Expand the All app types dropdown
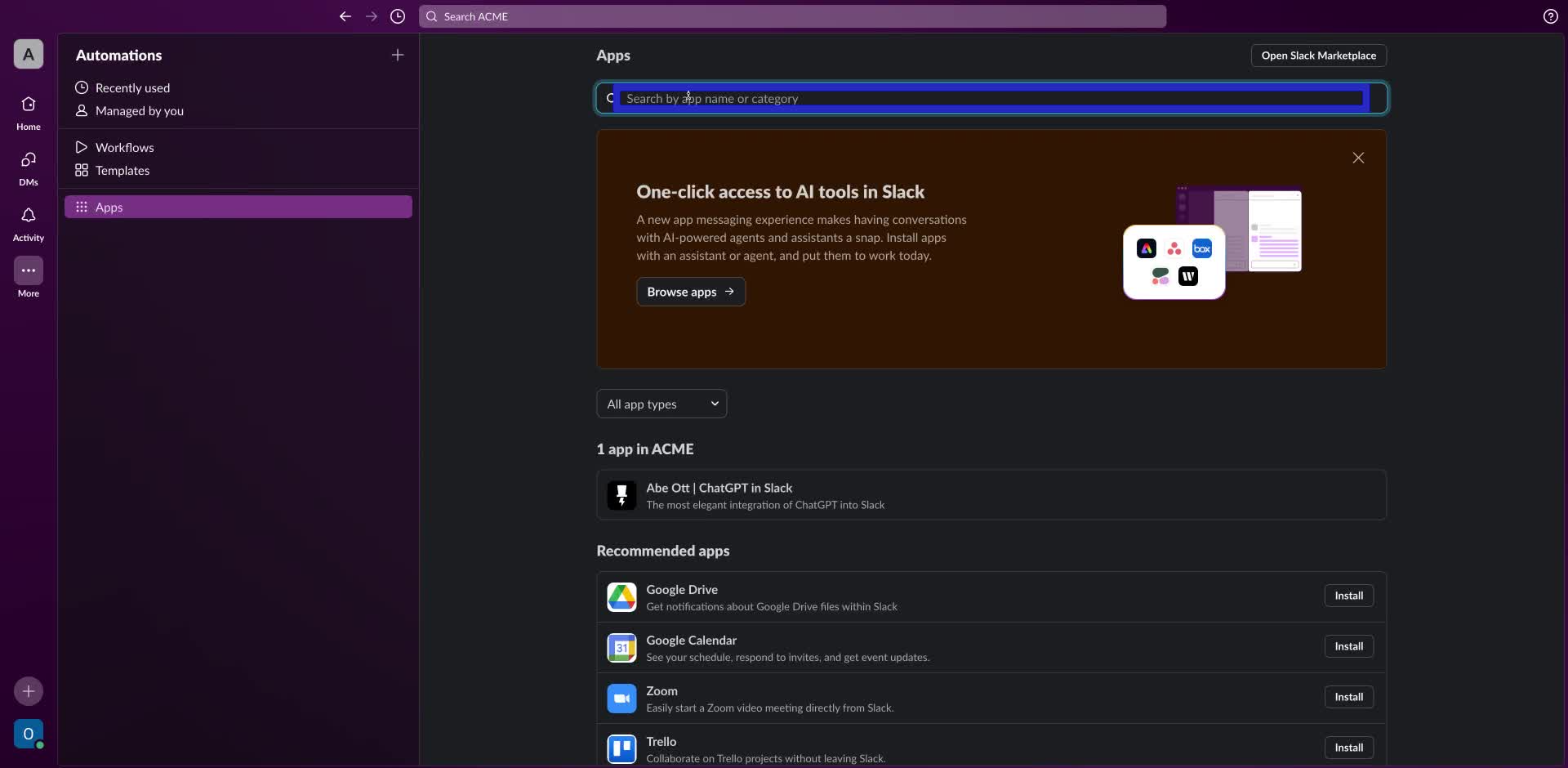The height and width of the screenshot is (768, 1568). click(661, 404)
